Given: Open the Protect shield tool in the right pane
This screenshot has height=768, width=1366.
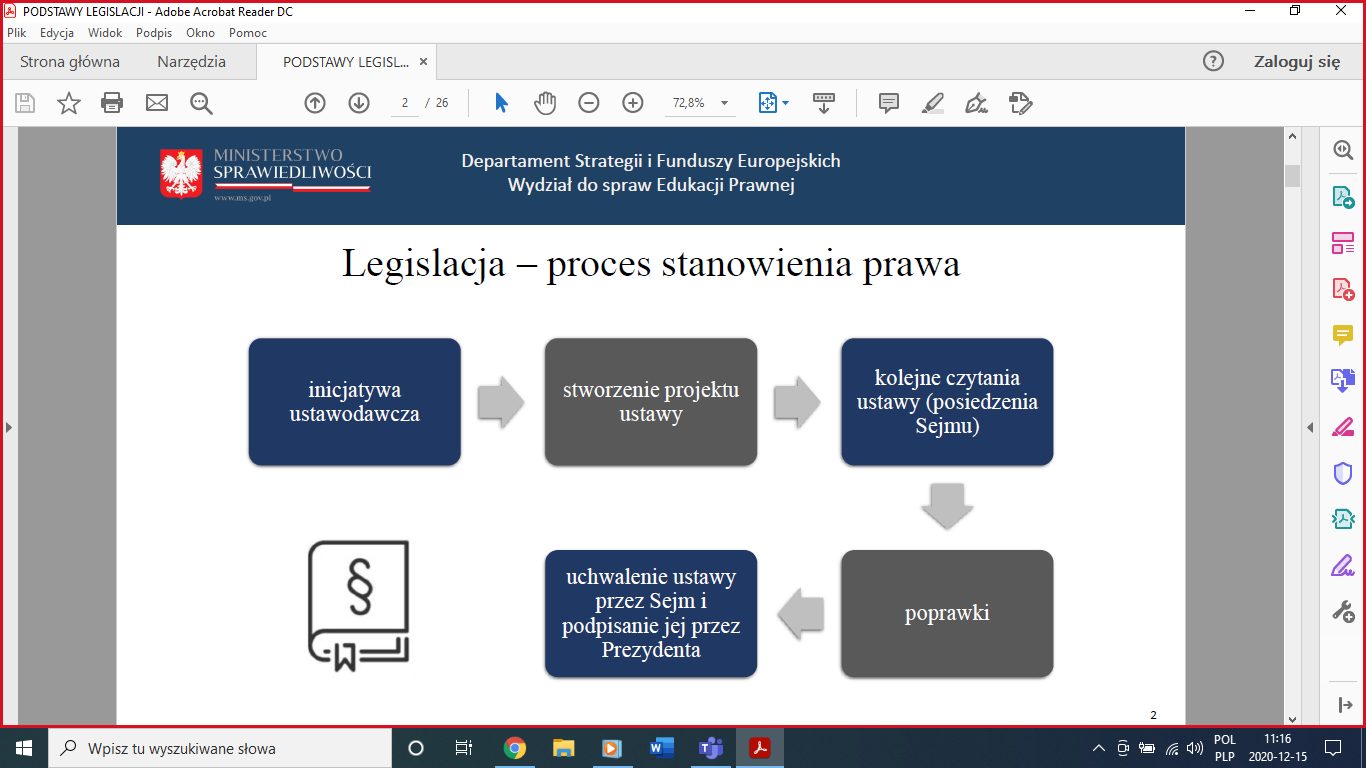Looking at the screenshot, I should click(1342, 473).
